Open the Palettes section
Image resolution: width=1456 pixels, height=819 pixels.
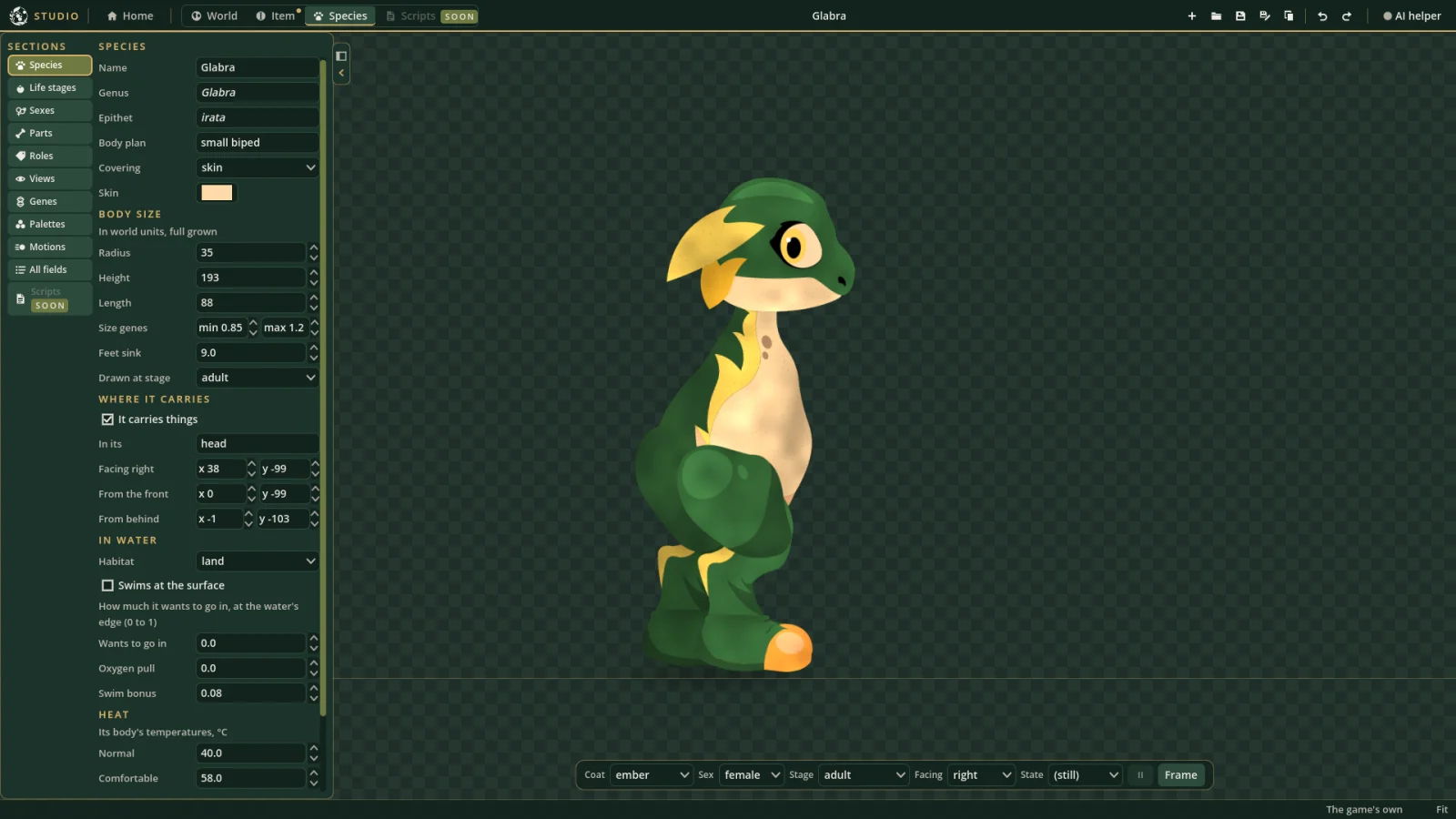coord(50,225)
